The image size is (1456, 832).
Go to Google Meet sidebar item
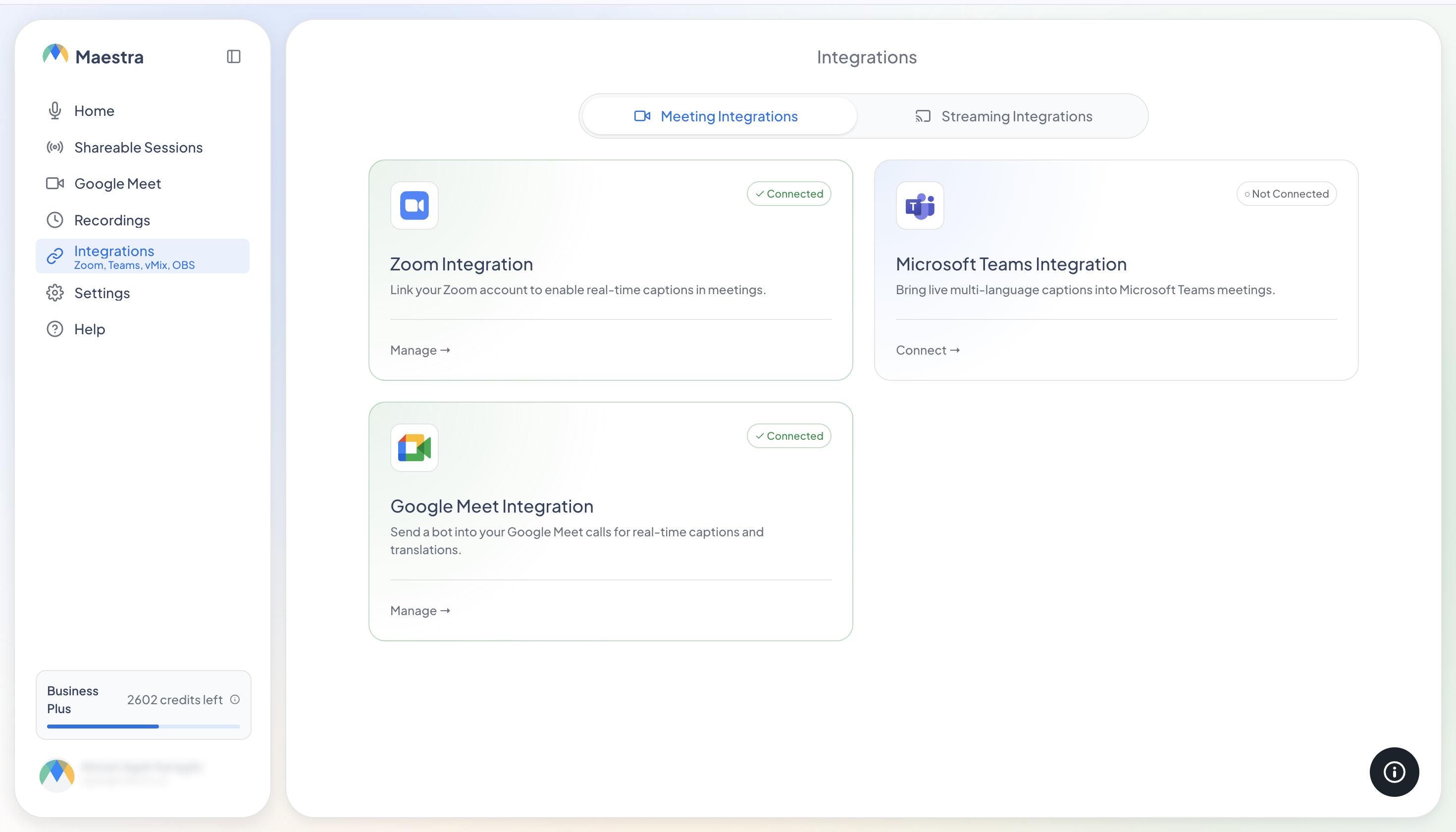click(142, 183)
